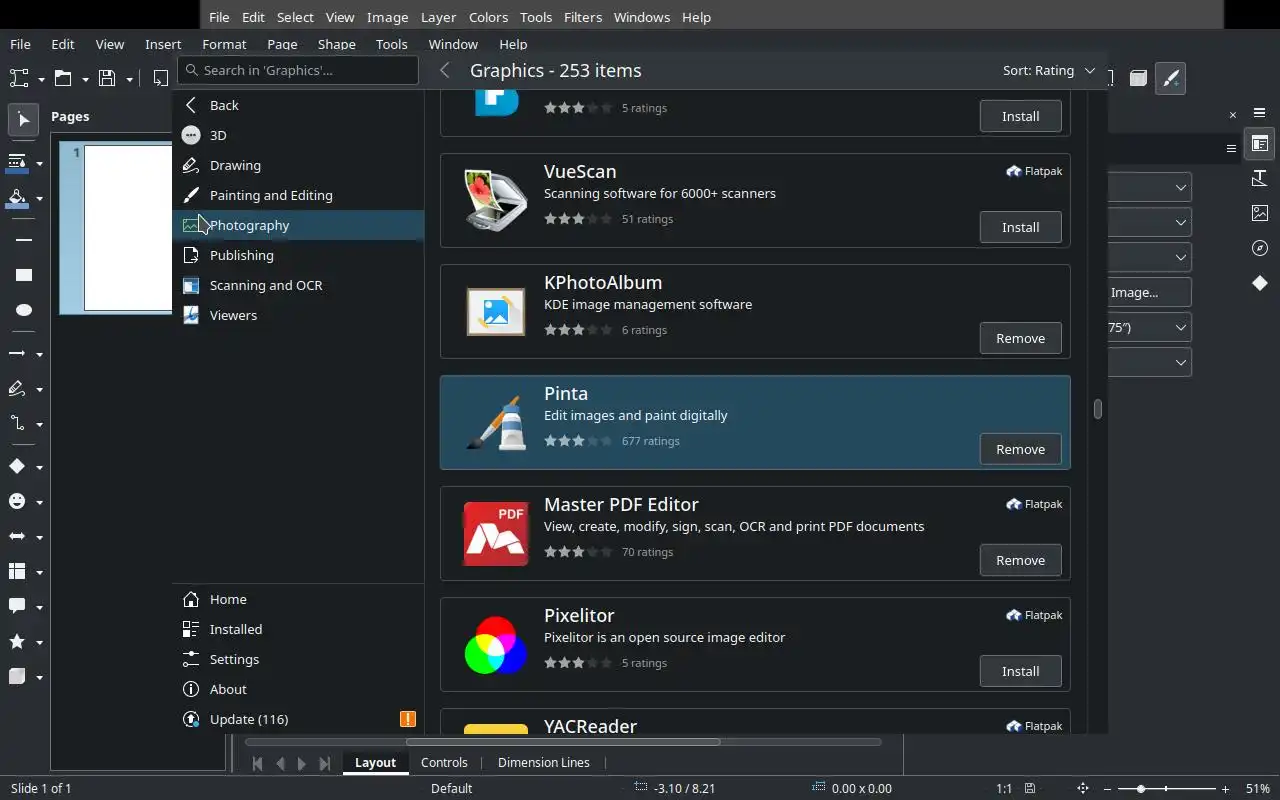The height and width of the screenshot is (800, 1280).
Task: Open the Sort: Rating dropdown
Action: click(x=1049, y=70)
